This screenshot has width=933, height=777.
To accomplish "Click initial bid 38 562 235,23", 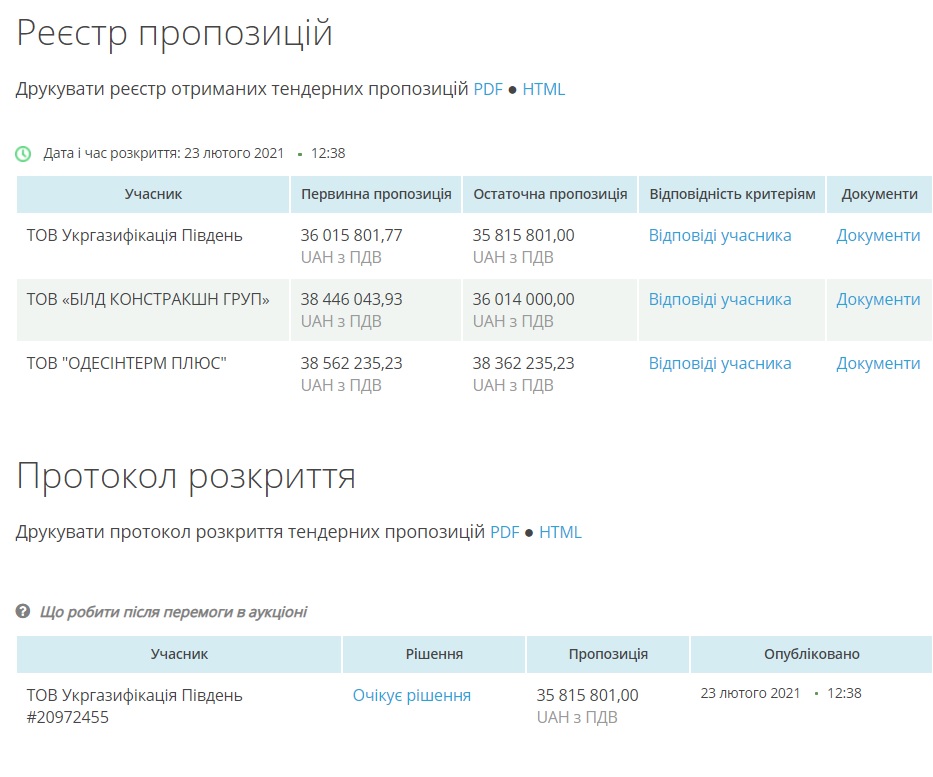I will click(352, 364).
